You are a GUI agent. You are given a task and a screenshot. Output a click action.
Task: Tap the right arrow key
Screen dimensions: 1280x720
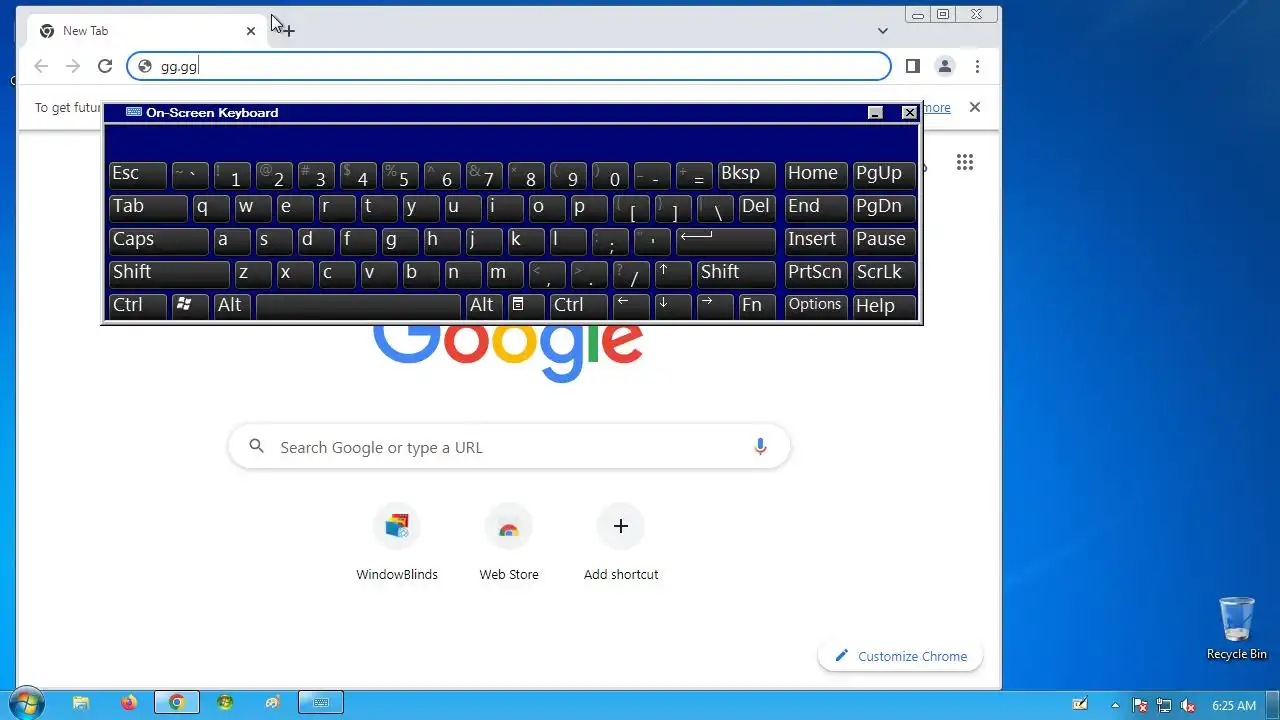pos(715,307)
